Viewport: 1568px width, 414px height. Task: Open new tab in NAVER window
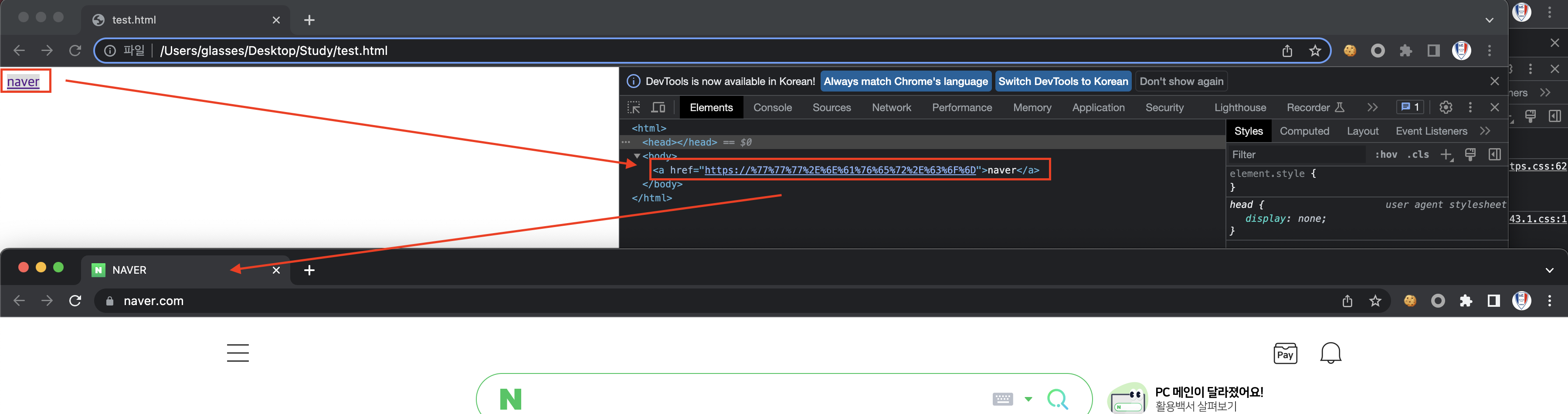[309, 270]
